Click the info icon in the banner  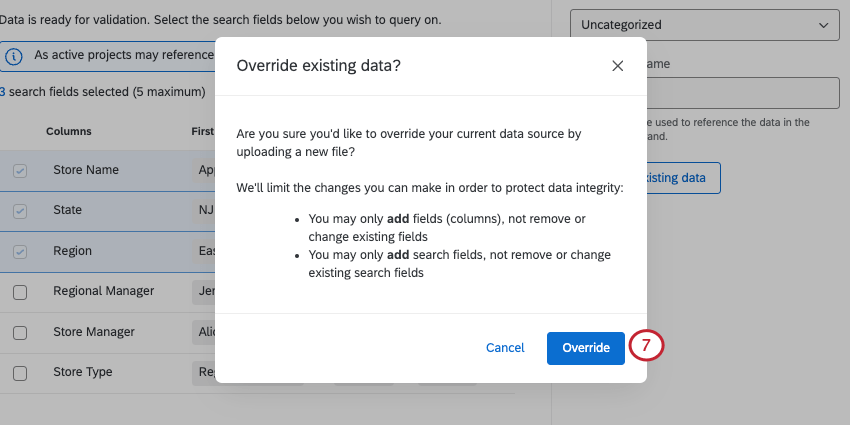(x=14, y=57)
